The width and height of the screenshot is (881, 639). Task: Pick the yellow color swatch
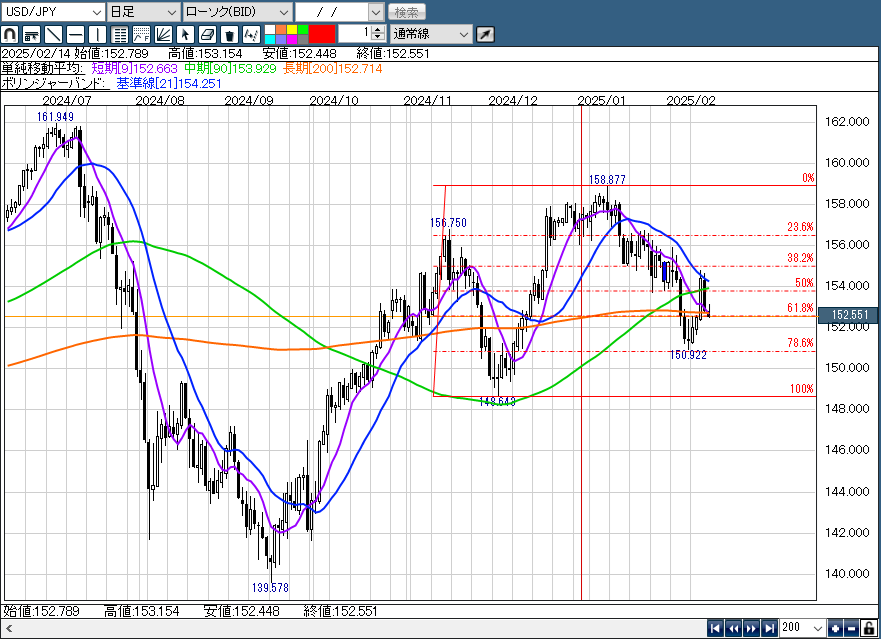point(292,30)
